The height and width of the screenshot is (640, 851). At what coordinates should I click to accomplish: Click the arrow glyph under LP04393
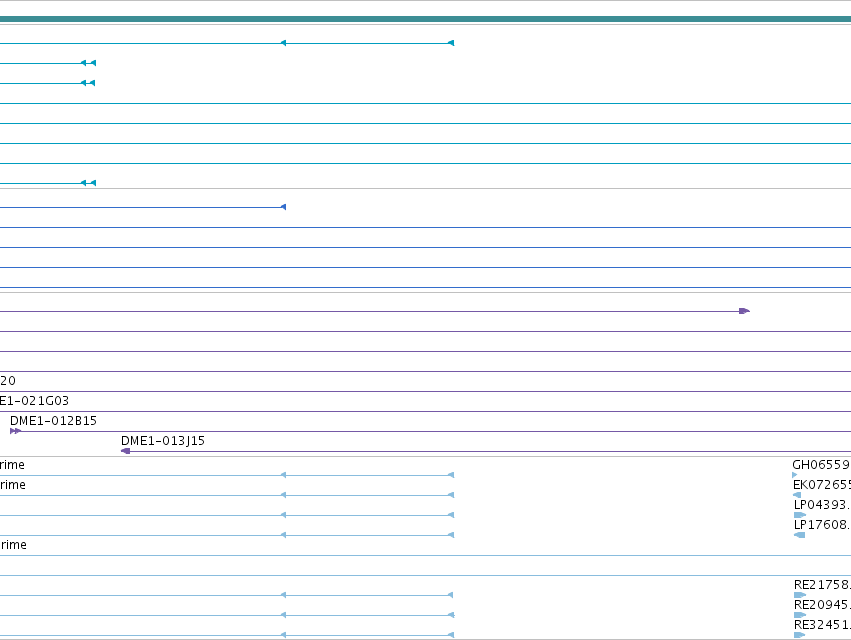click(799, 515)
